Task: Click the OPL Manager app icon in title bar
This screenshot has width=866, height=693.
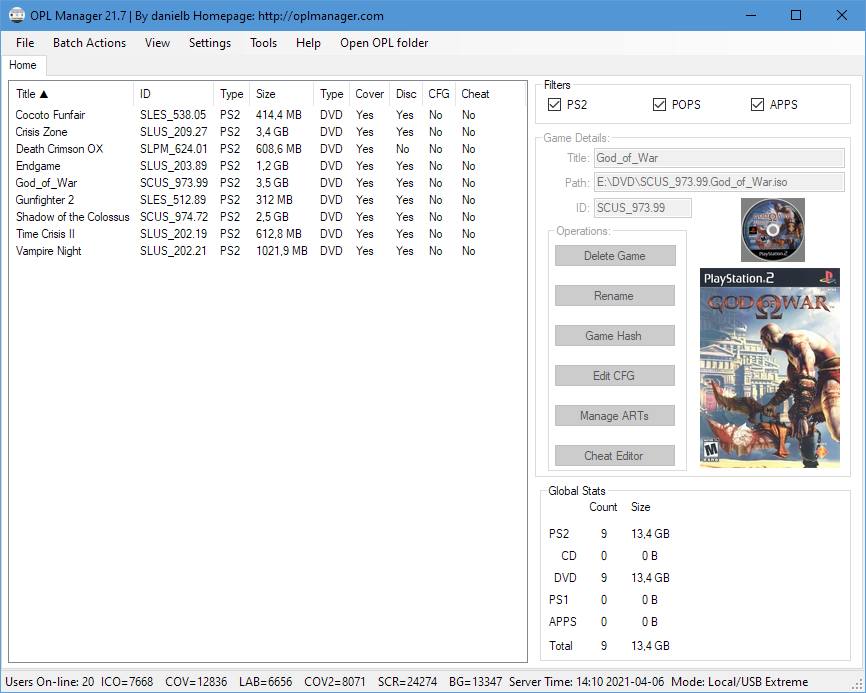Action: (x=17, y=15)
